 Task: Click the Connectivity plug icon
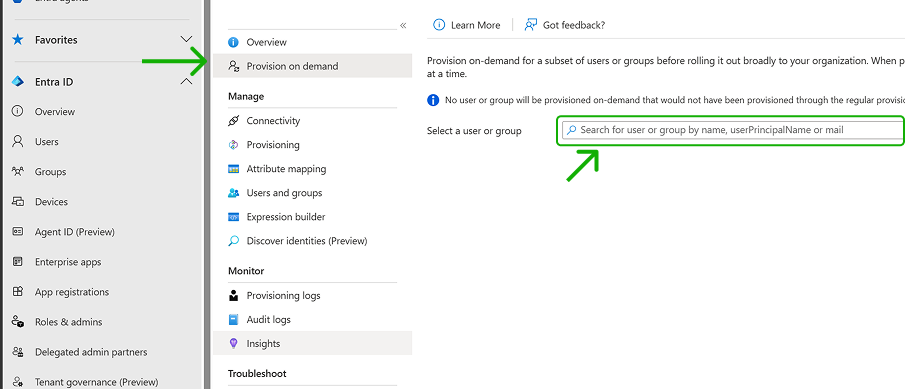point(233,121)
